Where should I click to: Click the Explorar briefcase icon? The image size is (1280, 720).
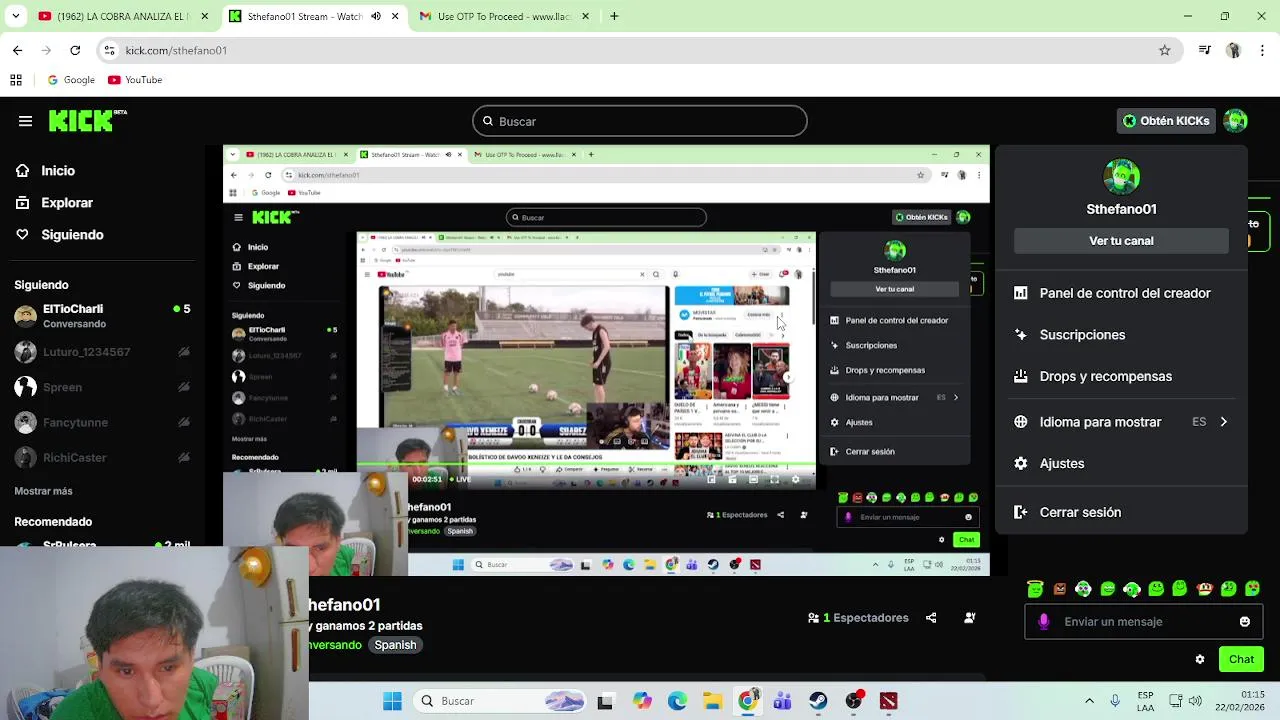click(x=22, y=203)
